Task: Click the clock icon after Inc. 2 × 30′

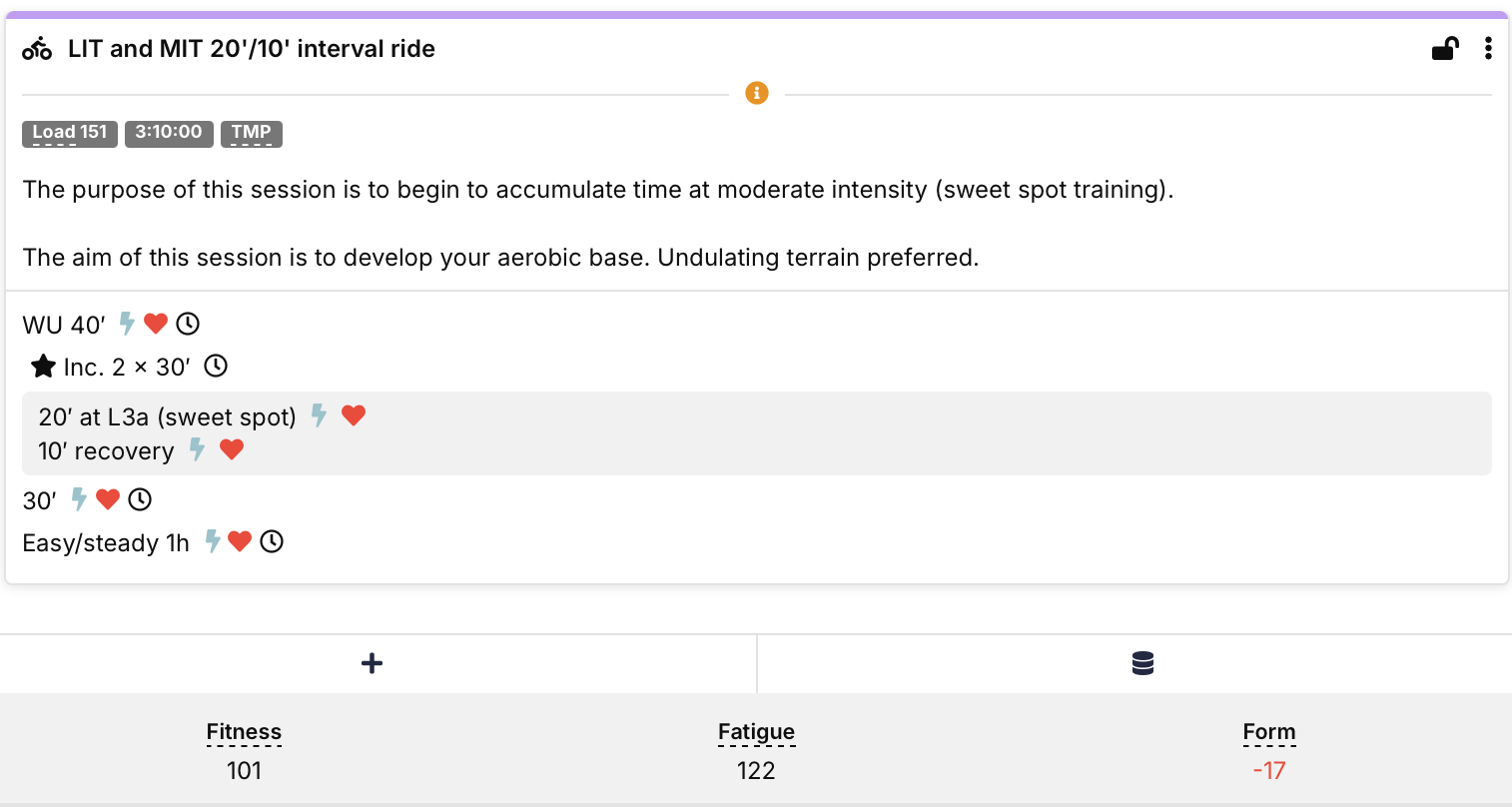Action: coord(216,367)
